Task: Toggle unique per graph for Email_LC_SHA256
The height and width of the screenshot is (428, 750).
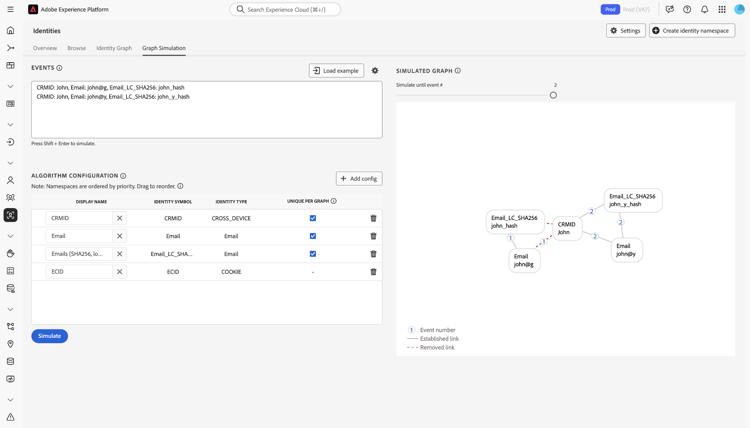Action: click(x=313, y=254)
